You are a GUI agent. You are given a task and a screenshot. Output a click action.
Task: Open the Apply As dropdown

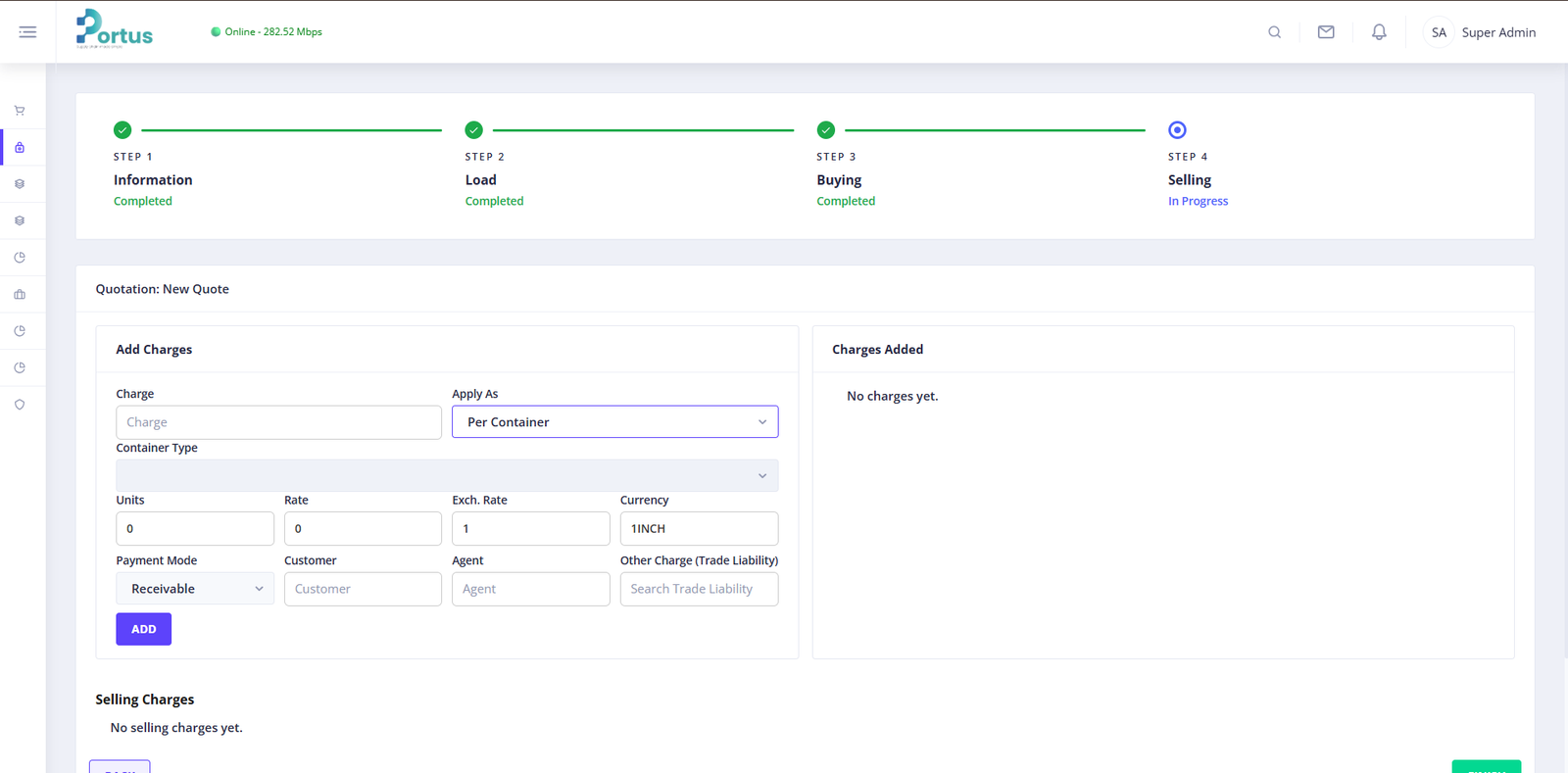click(614, 422)
